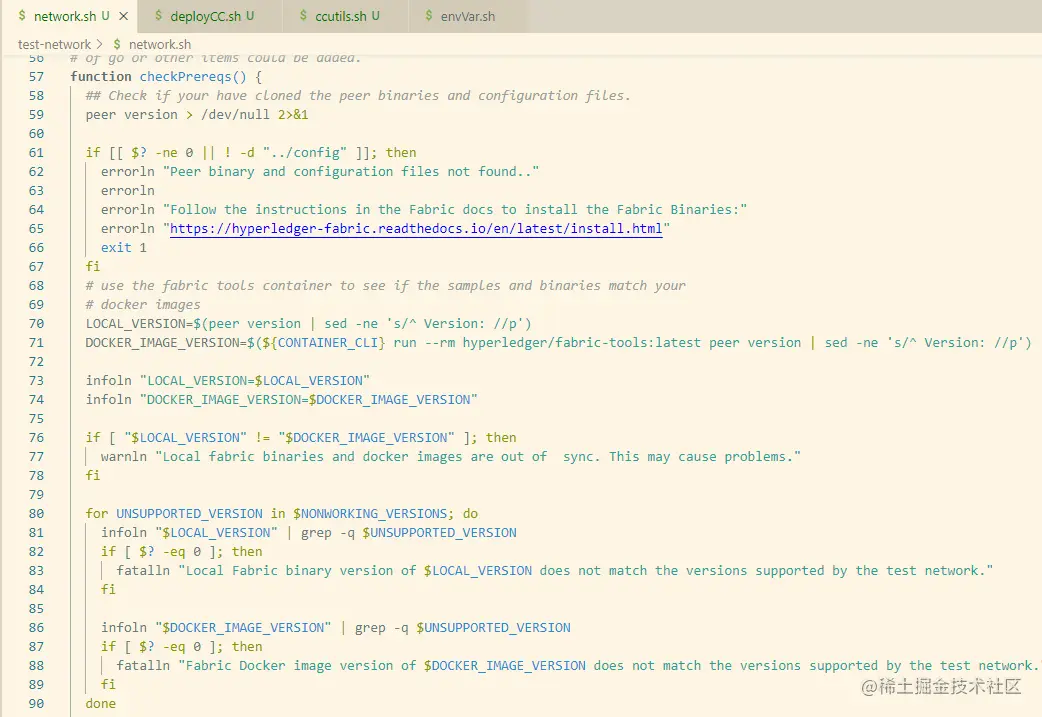Open the envVar.sh tab

coord(468,16)
